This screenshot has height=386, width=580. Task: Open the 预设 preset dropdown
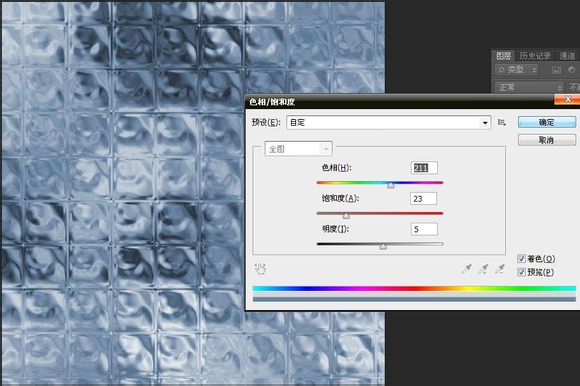(x=388, y=122)
